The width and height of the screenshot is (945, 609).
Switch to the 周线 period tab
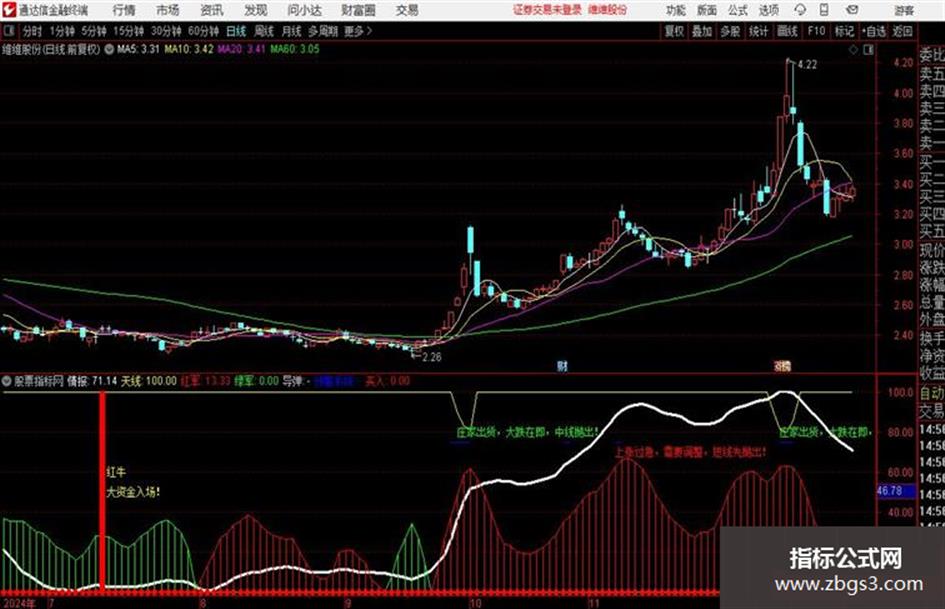[263, 31]
